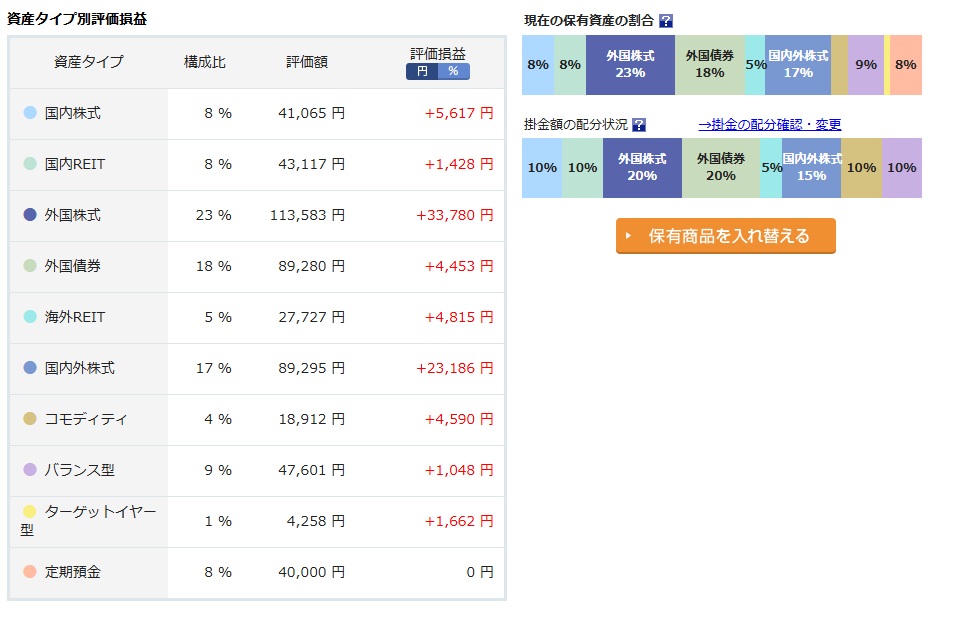Select the ターゲットイヤー型 row label
The height and width of the screenshot is (620, 973).
pos(88,521)
